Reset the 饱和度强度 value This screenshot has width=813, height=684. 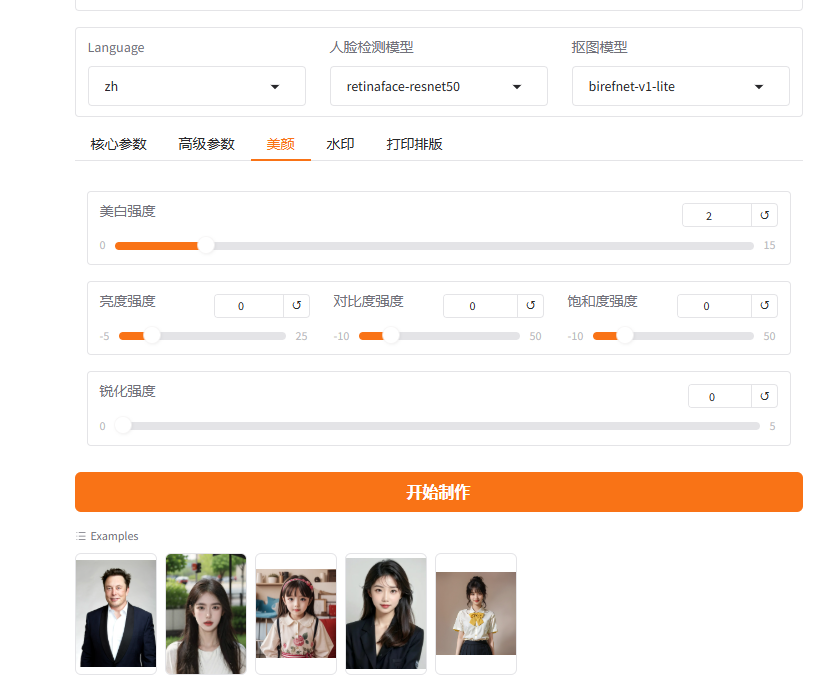764,305
